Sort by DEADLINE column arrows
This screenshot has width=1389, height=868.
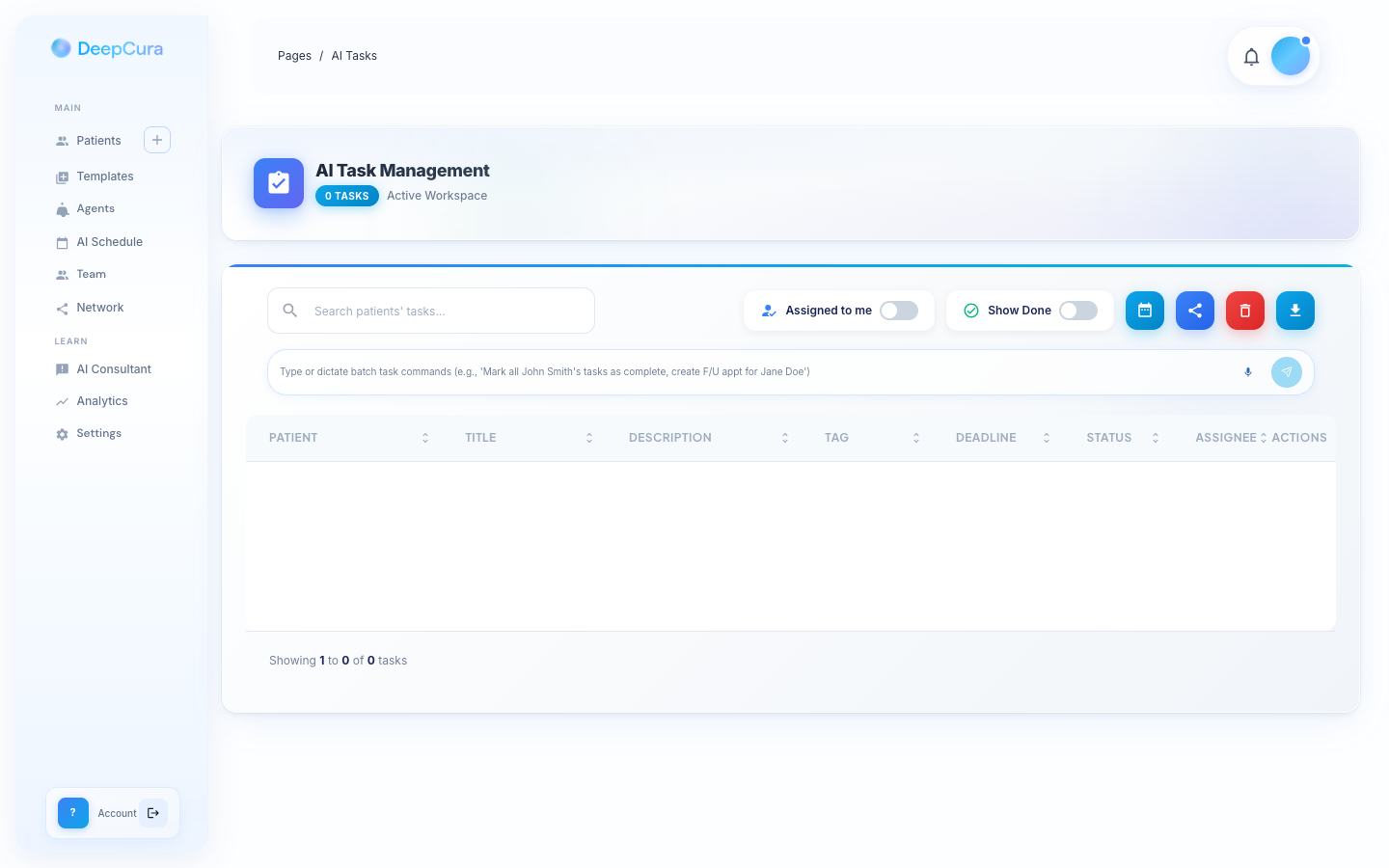click(1047, 438)
